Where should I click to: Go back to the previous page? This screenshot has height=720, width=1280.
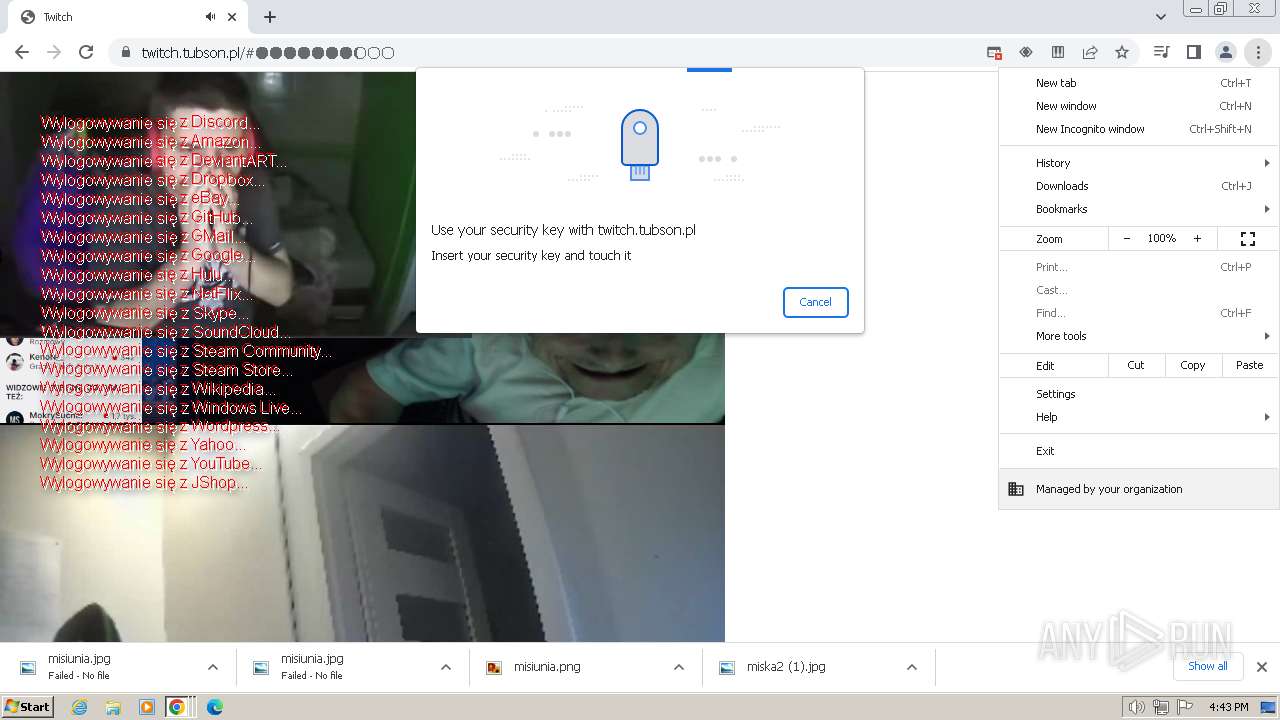(x=22, y=52)
